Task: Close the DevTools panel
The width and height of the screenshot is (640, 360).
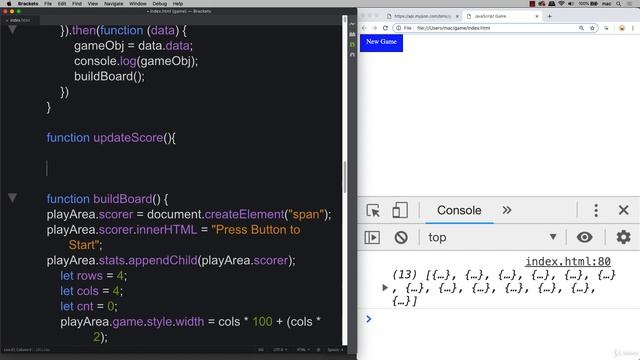Action: 623,210
